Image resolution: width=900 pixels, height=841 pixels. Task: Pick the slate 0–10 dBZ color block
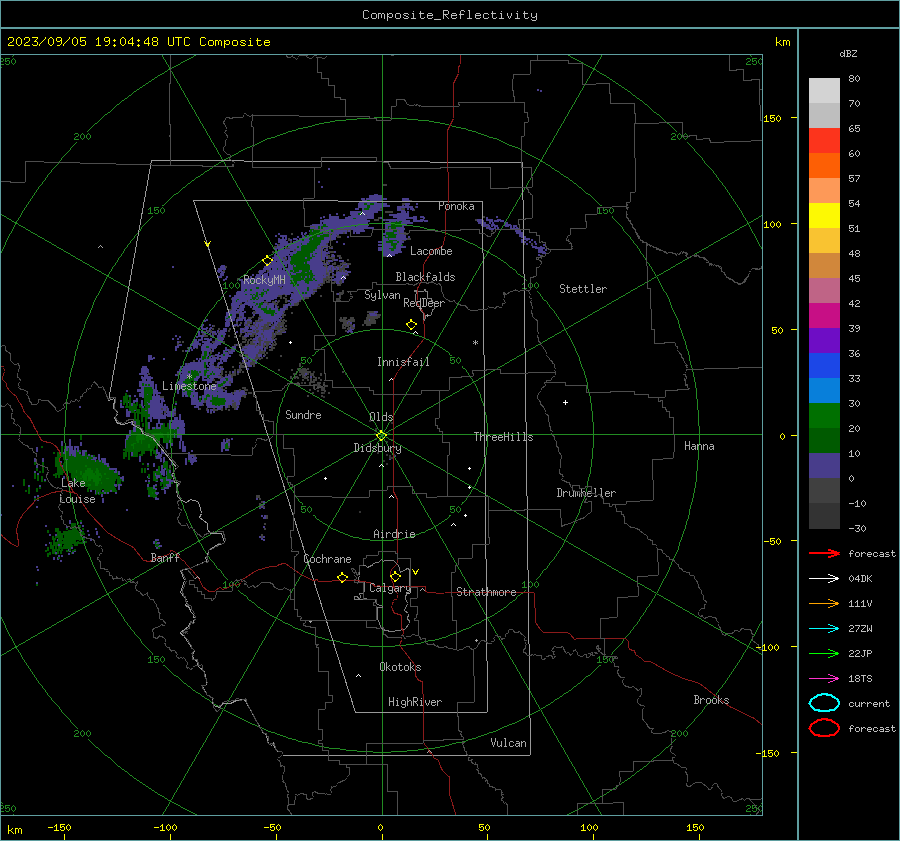[824, 466]
